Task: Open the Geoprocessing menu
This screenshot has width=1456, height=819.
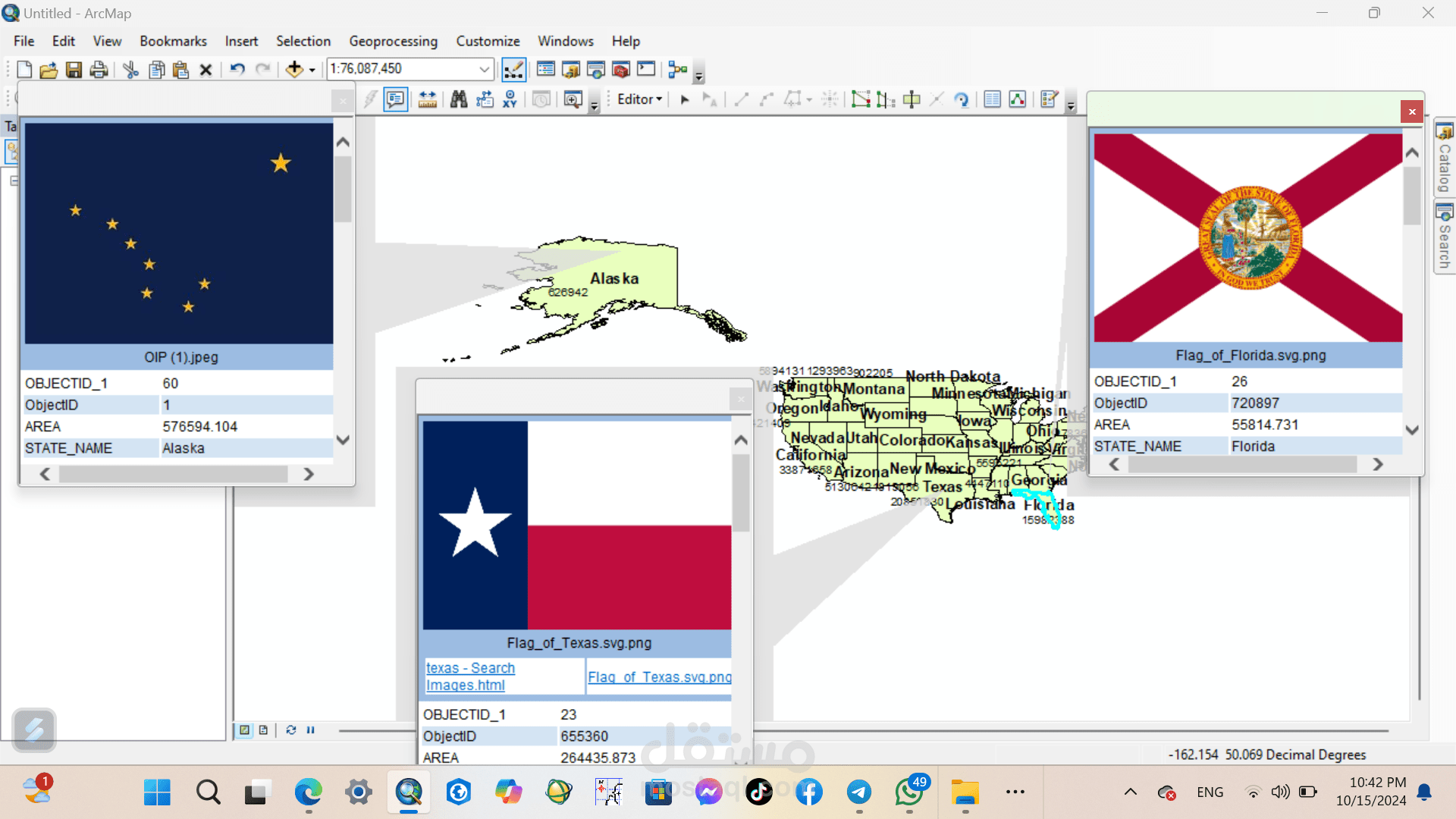Action: click(393, 41)
